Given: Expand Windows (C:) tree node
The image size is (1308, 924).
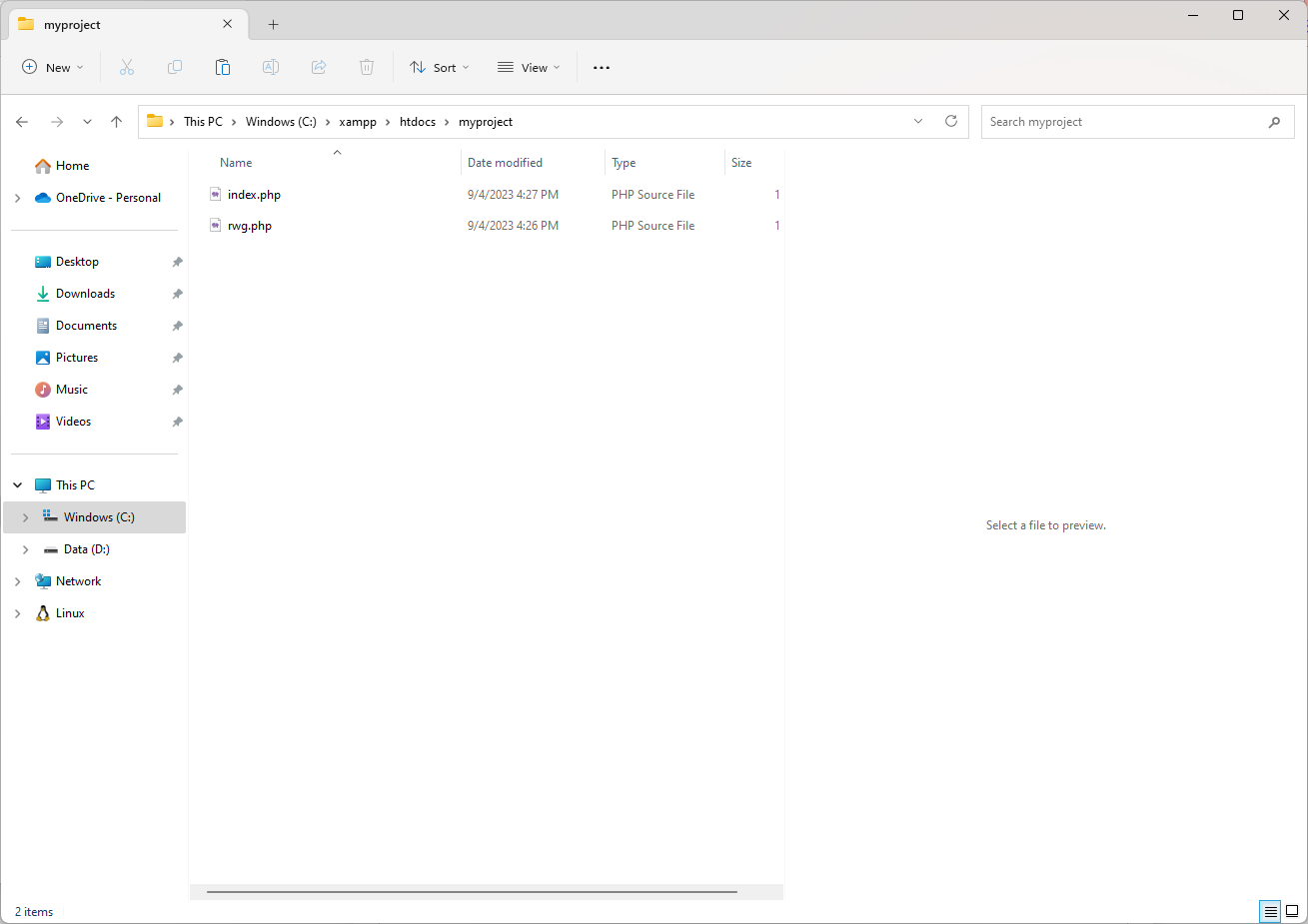Looking at the screenshot, I should [25, 517].
